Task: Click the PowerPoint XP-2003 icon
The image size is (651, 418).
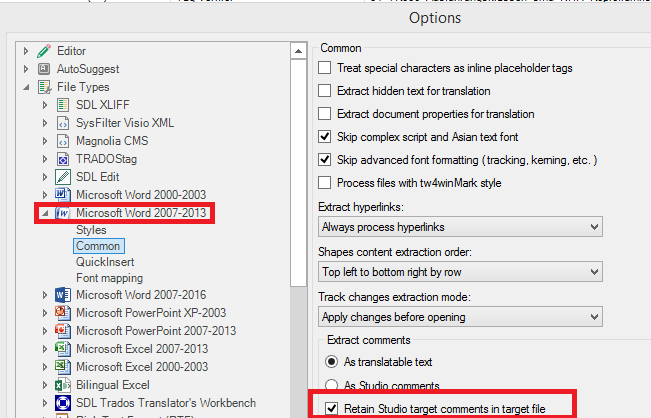Action: 63,313
